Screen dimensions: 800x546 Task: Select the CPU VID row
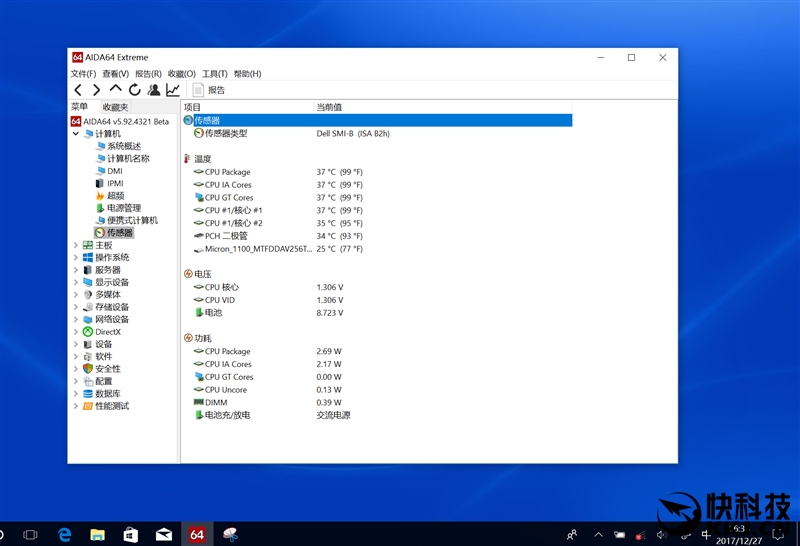click(378, 300)
